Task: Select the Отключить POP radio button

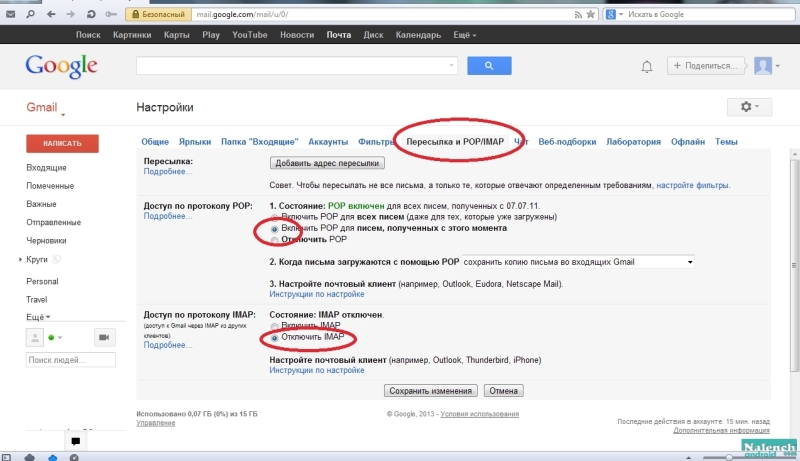Action: pyautogui.click(x=274, y=240)
